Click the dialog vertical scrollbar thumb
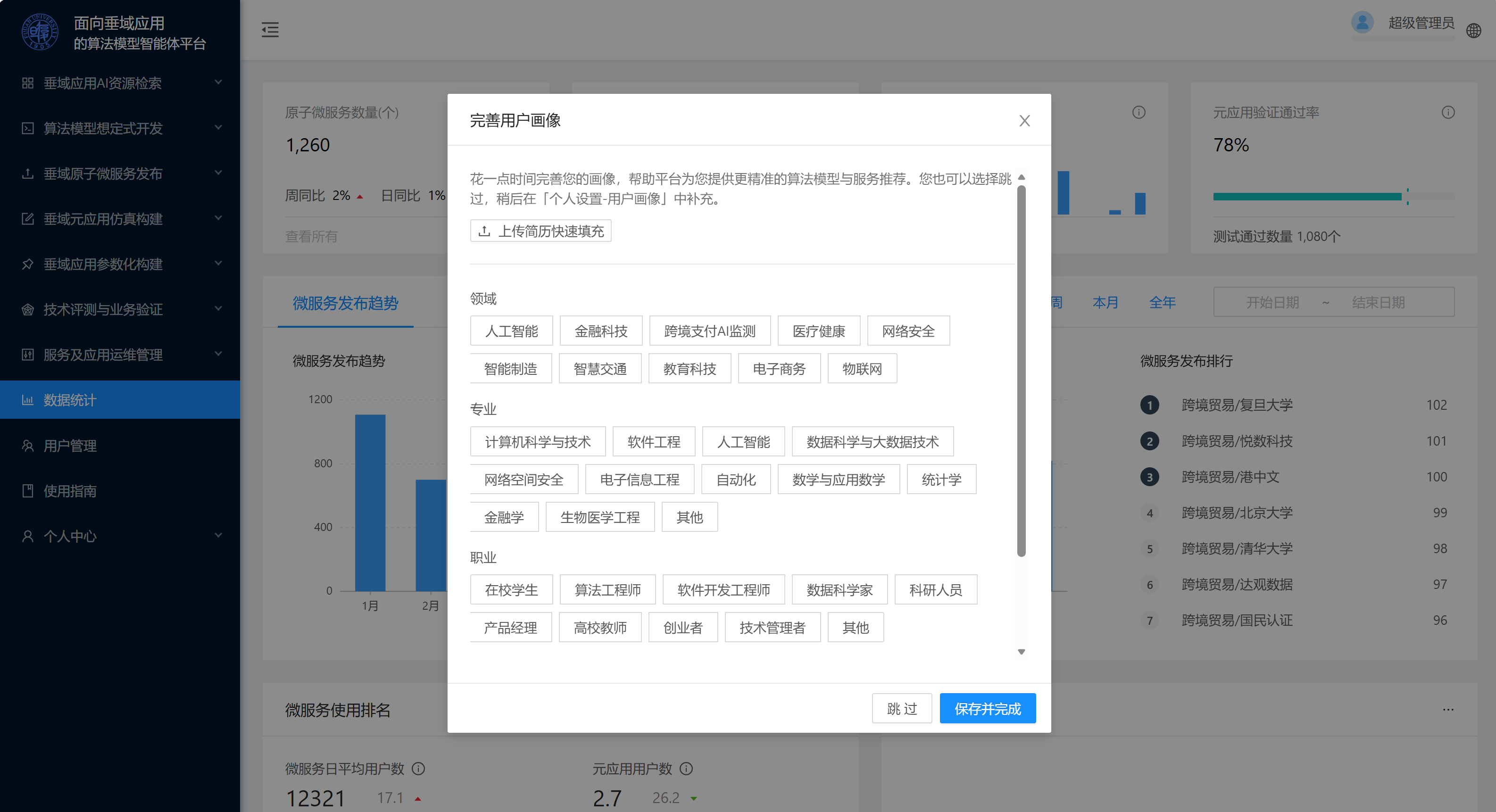The height and width of the screenshot is (812, 1496). click(x=1021, y=371)
